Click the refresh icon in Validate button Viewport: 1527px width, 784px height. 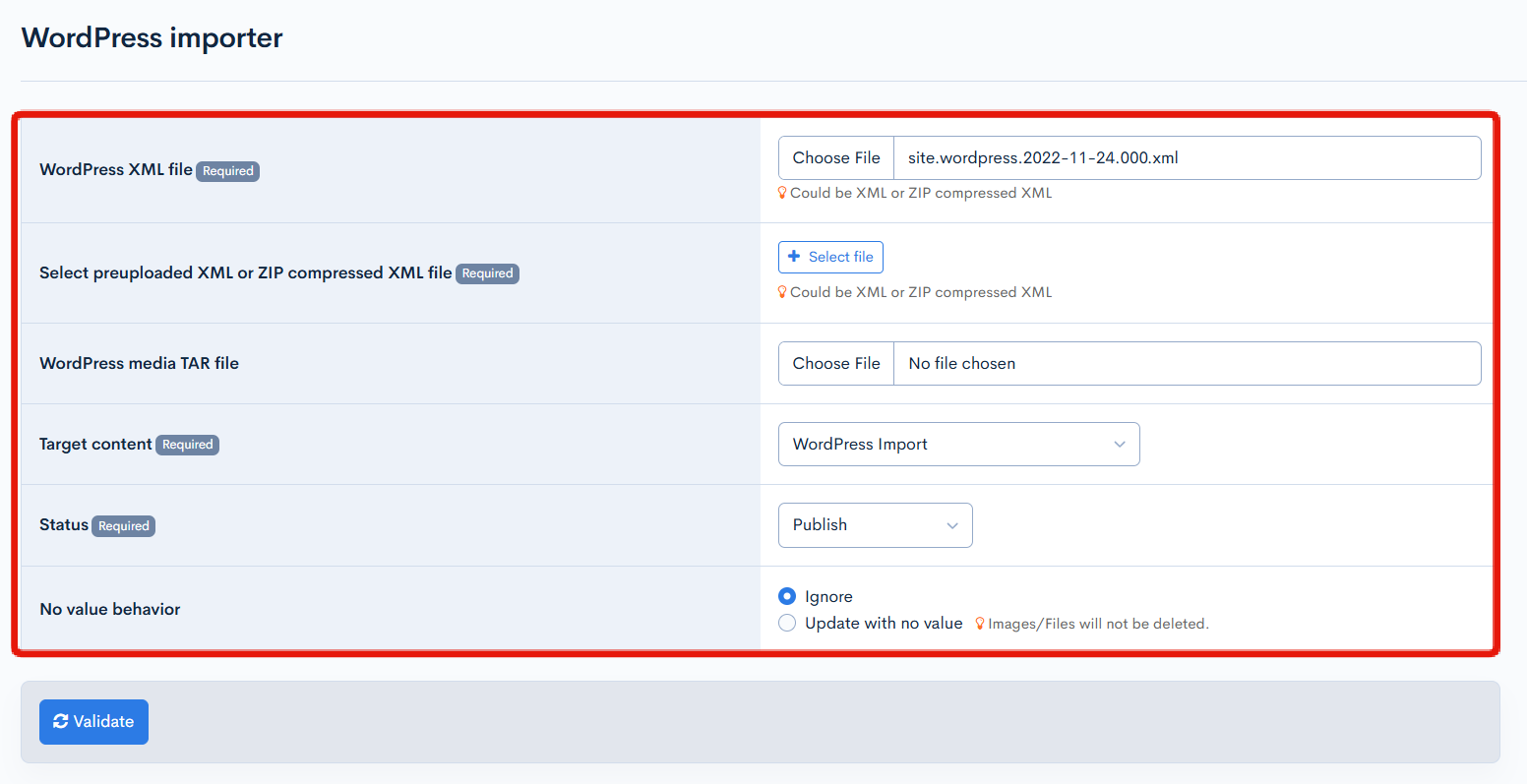[x=61, y=722]
